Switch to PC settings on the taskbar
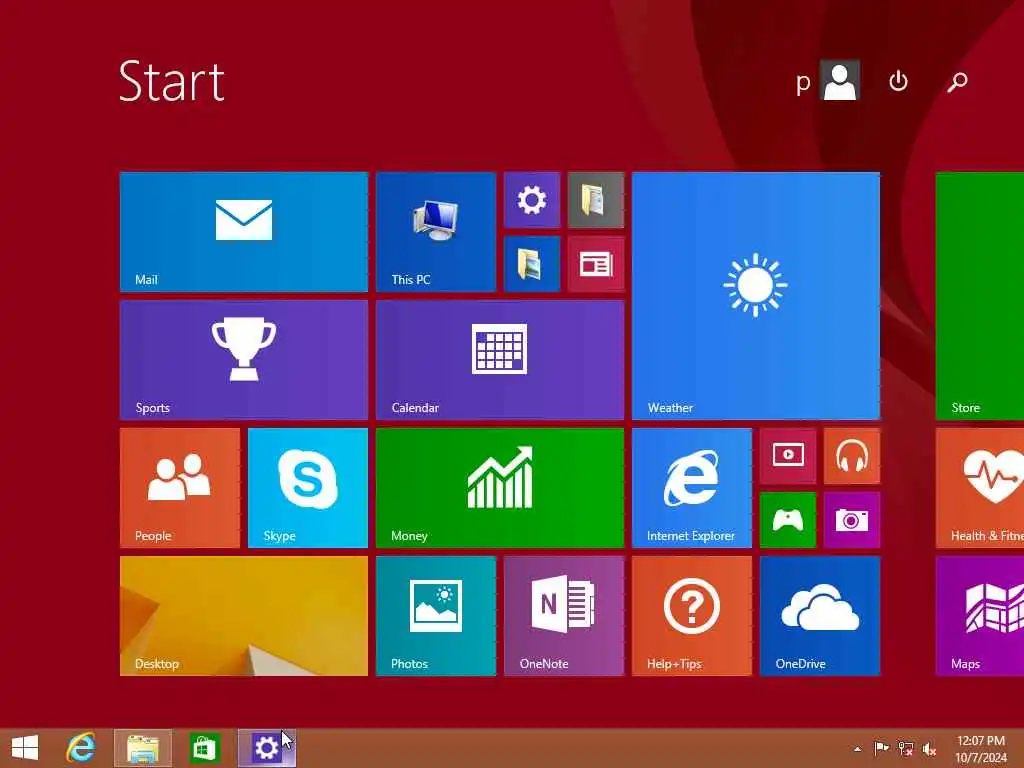 point(266,748)
